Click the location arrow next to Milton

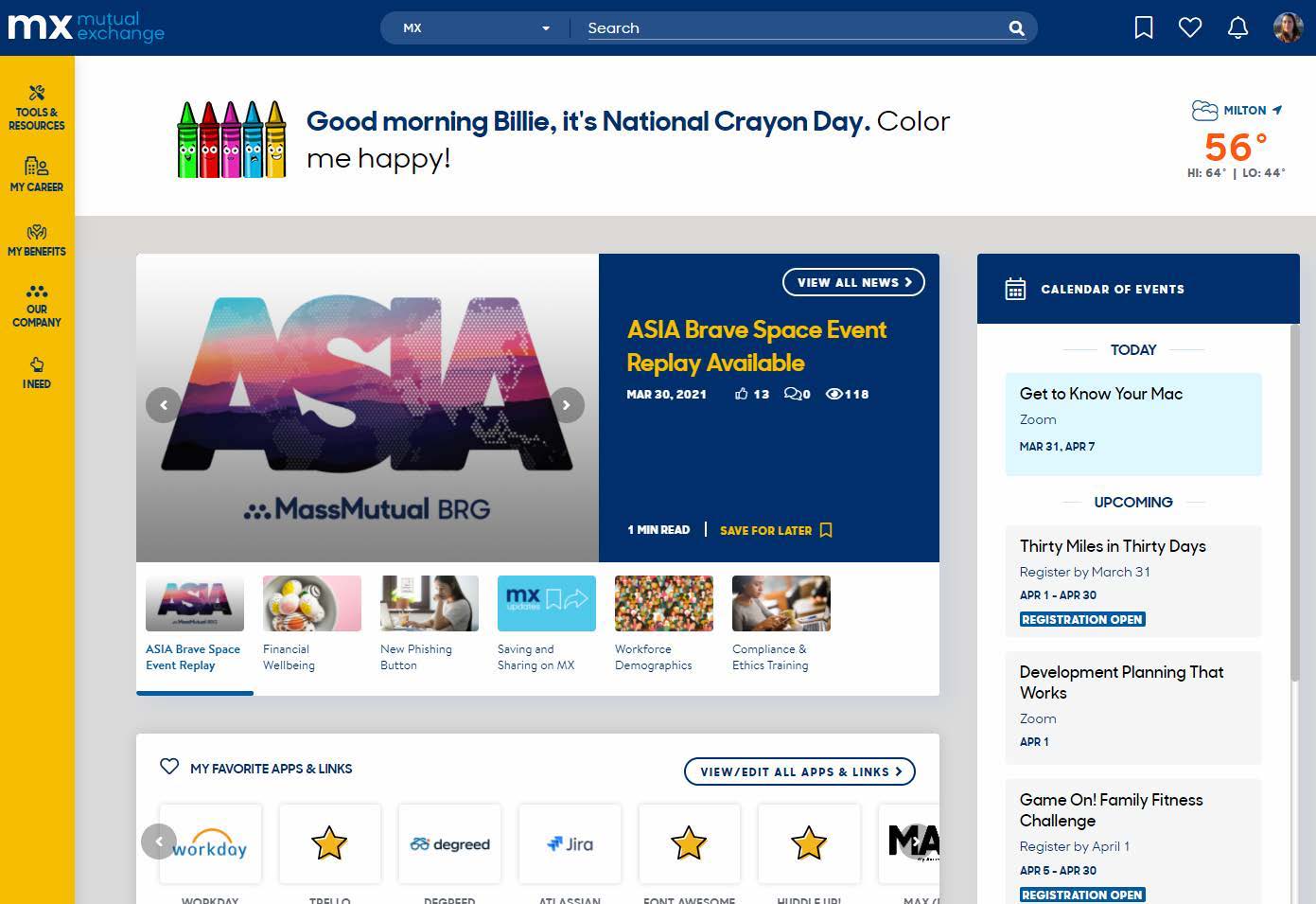pos(1277,110)
